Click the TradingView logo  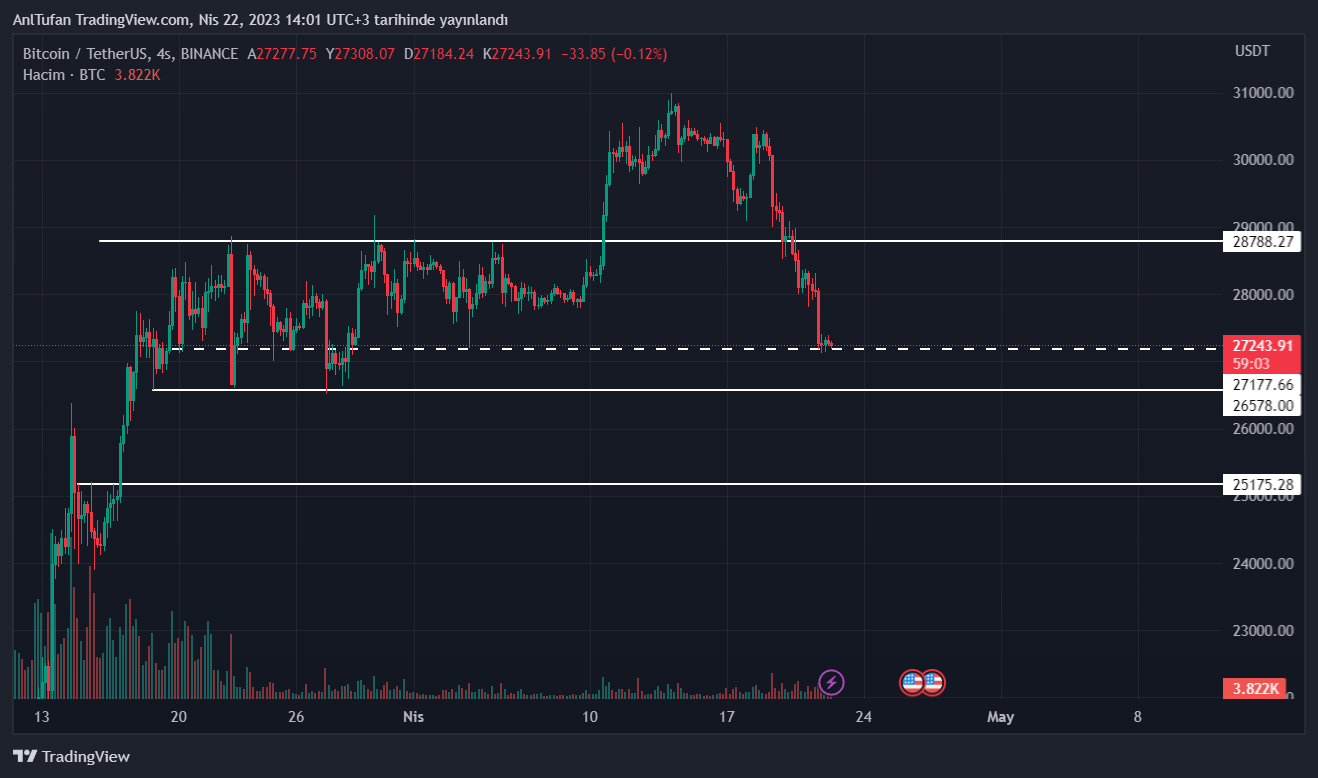click(71, 757)
